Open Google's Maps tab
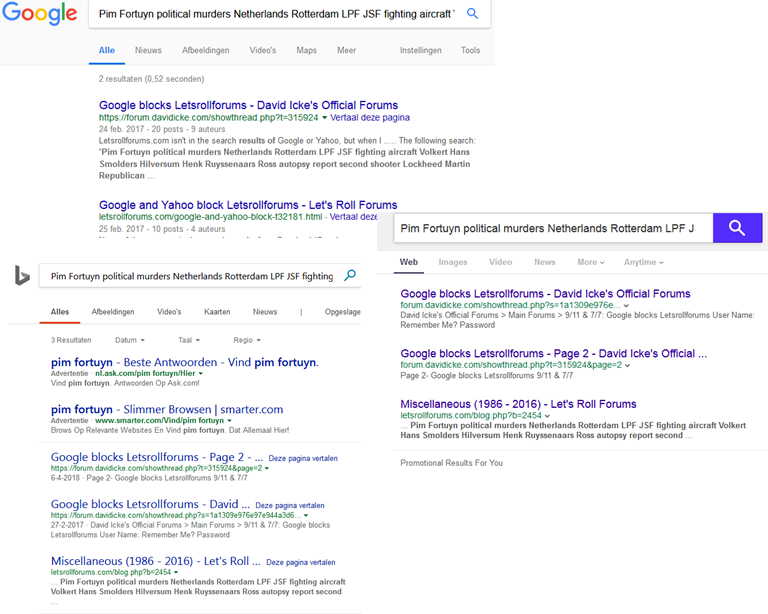Image resolution: width=768 pixels, height=614 pixels. coord(307,50)
